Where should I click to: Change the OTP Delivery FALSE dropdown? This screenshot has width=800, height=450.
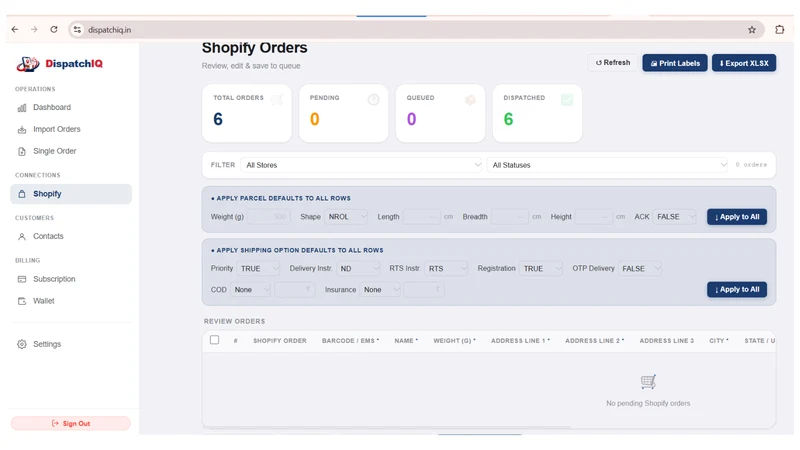[640, 269]
